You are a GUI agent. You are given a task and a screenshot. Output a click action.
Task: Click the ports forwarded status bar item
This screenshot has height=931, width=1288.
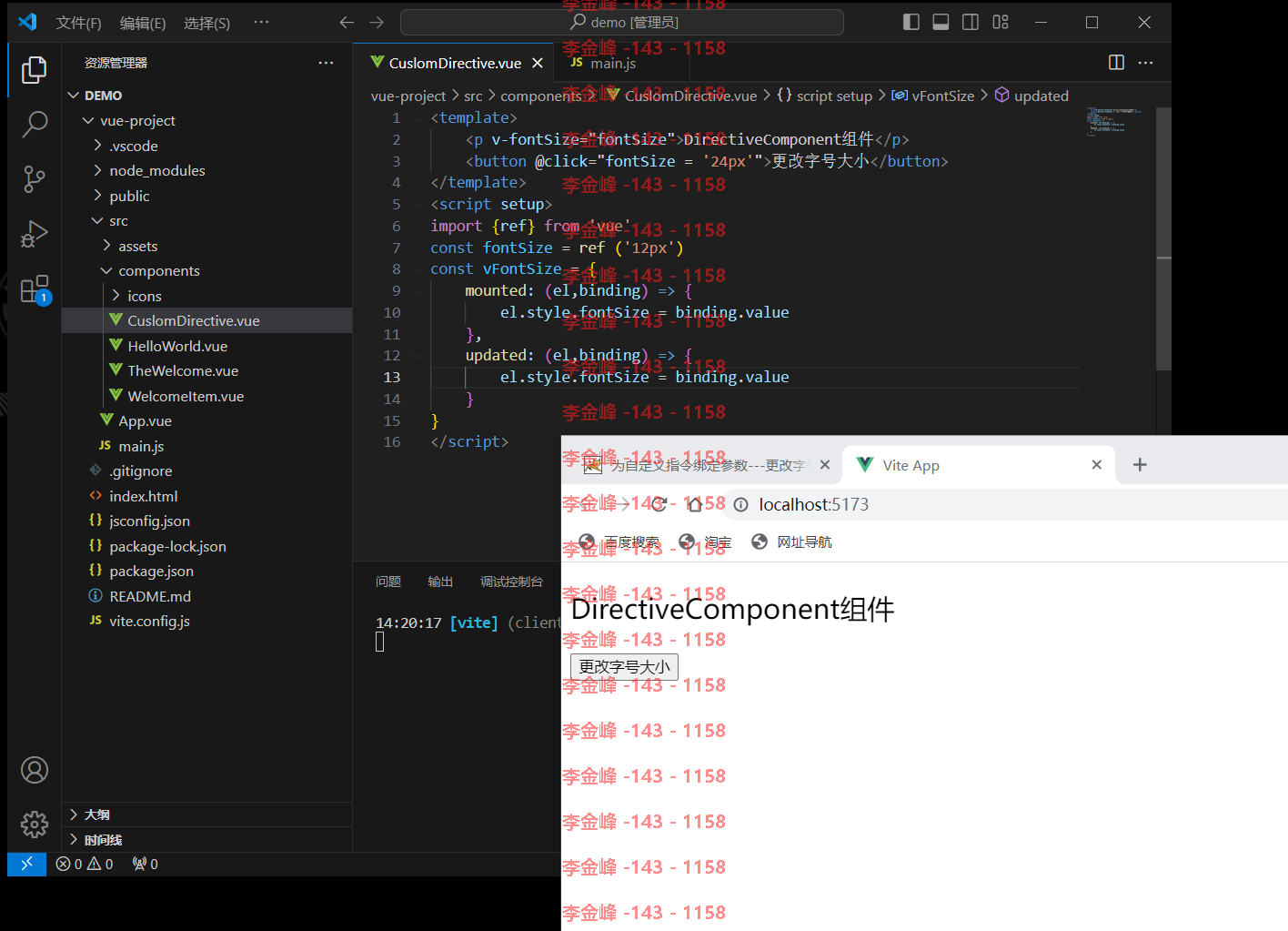145,864
